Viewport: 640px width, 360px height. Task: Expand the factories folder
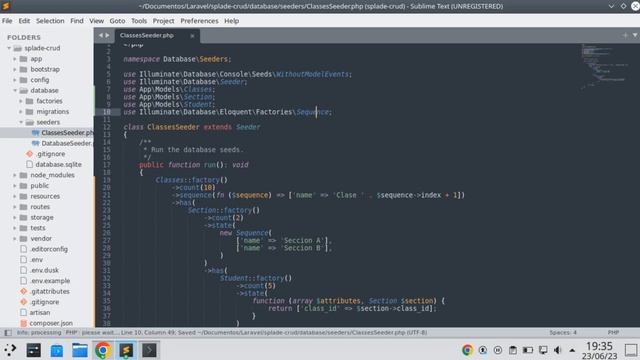(x=21, y=101)
